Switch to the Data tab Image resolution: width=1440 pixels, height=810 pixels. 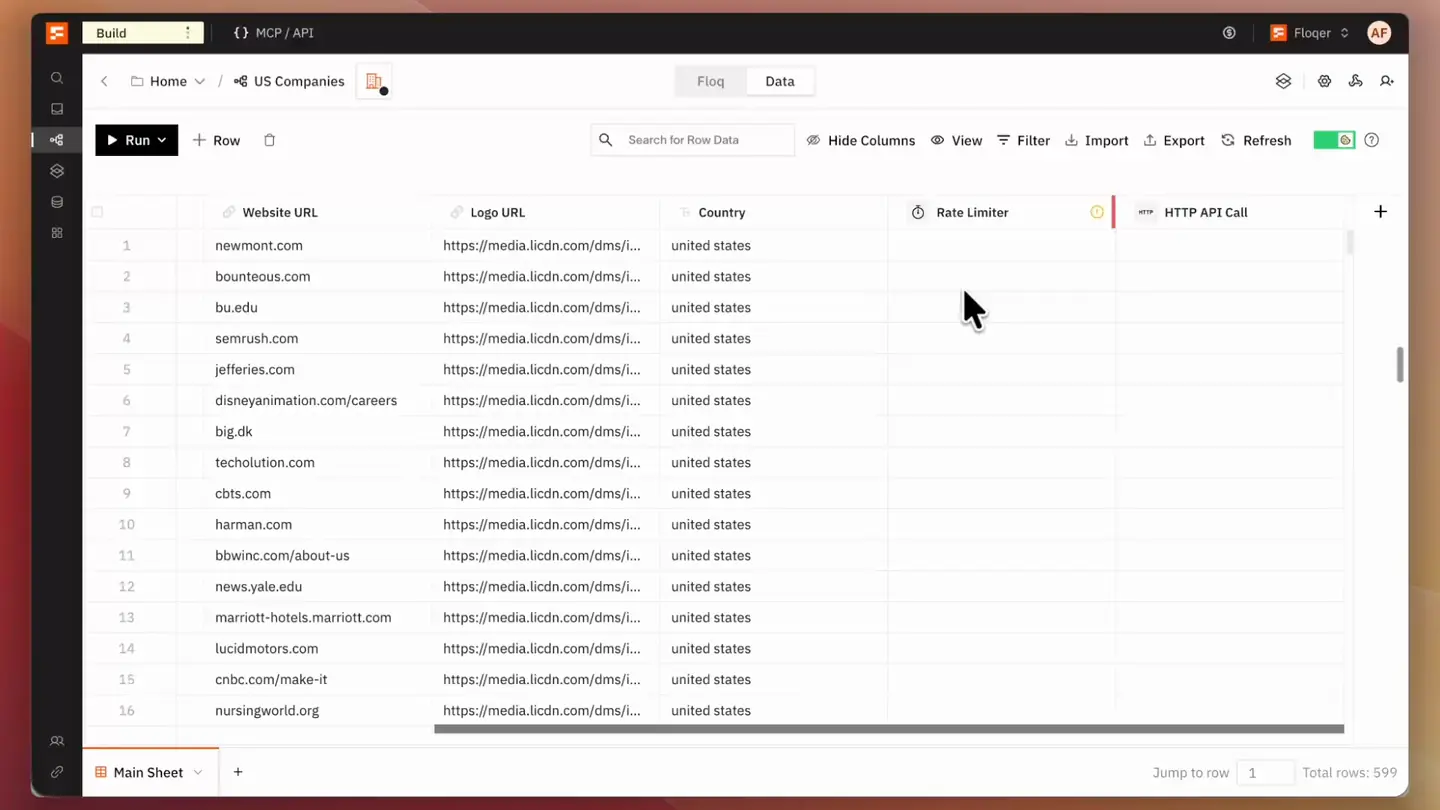(x=780, y=81)
